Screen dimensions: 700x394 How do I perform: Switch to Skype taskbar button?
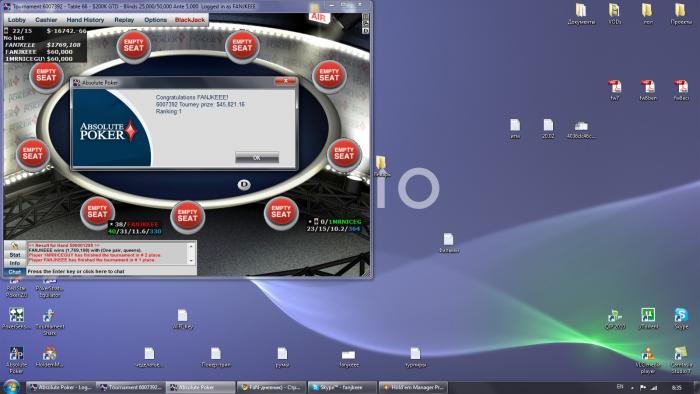(342, 387)
